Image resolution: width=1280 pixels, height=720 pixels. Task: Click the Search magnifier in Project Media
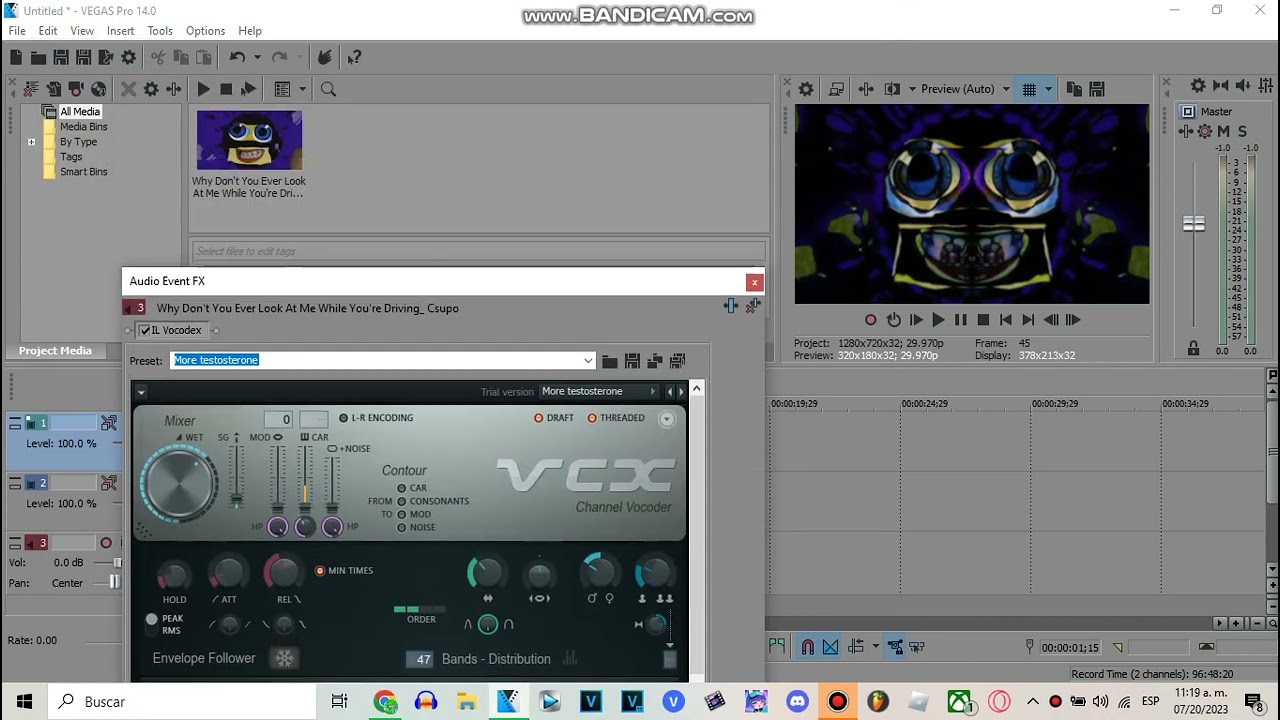tap(328, 89)
